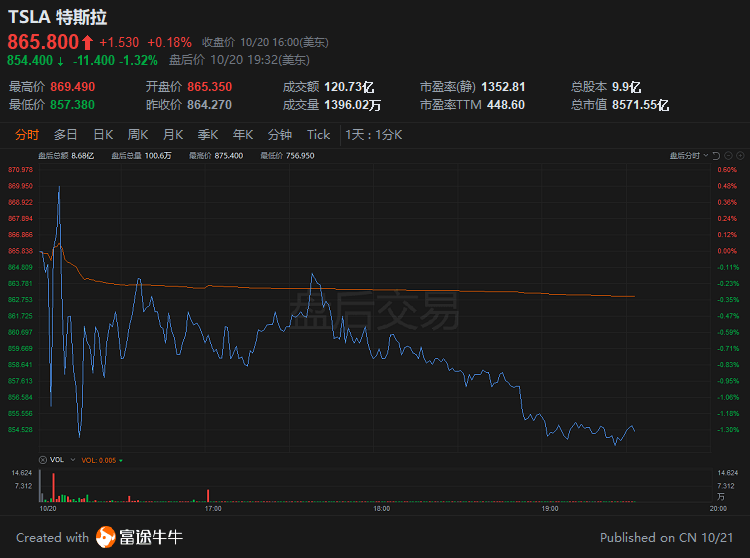This screenshot has width=750, height=558.
Task: Open the 1天：1分K period selector
Action: click(x=372, y=135)
